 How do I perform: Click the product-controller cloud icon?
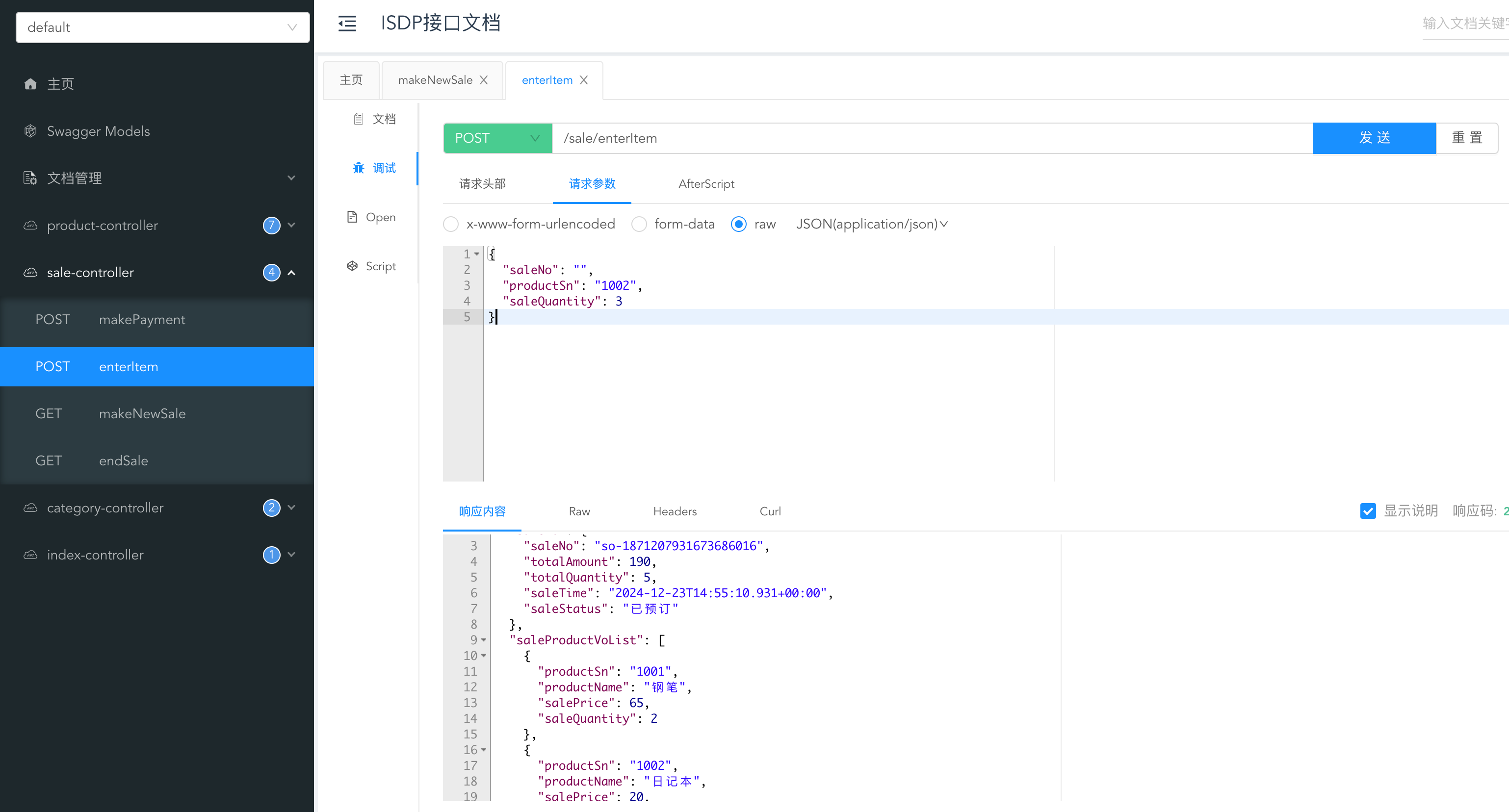(30, 226)
